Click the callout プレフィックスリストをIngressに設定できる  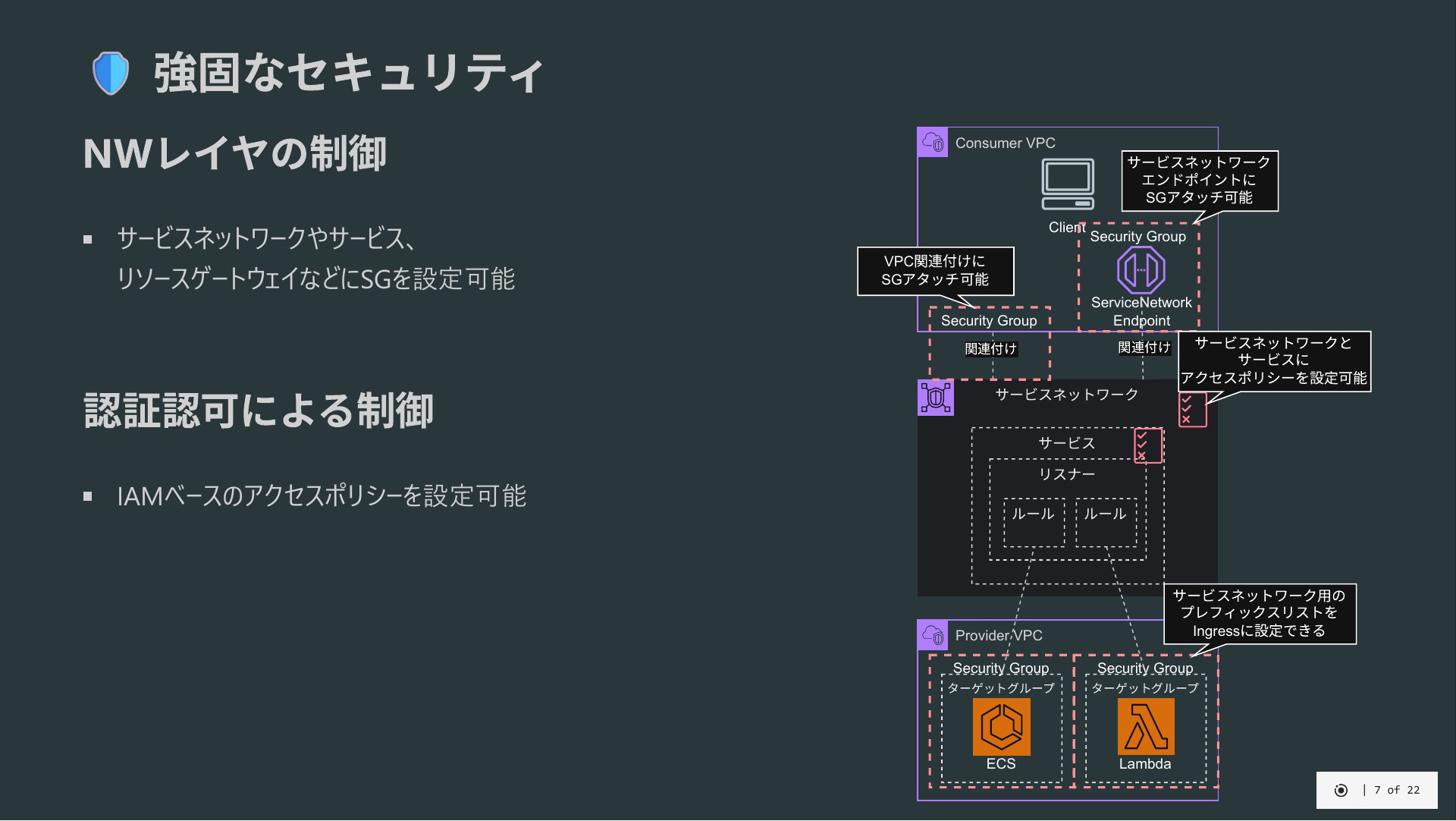tap(1260, 614)
